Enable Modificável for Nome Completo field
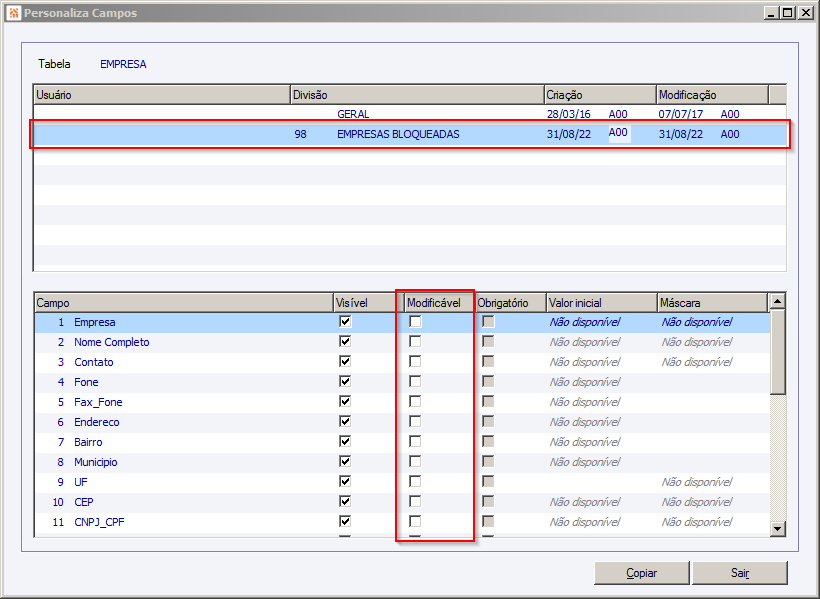Viewport: 820px width, 599px height. point(415,341)
